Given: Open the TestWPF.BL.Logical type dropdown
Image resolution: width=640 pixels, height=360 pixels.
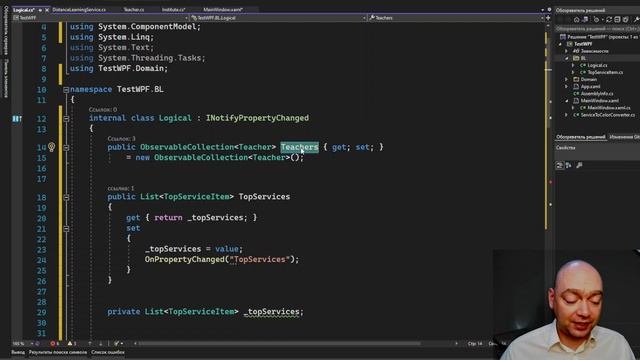Looking at the screenshot, I should (364, 18).
